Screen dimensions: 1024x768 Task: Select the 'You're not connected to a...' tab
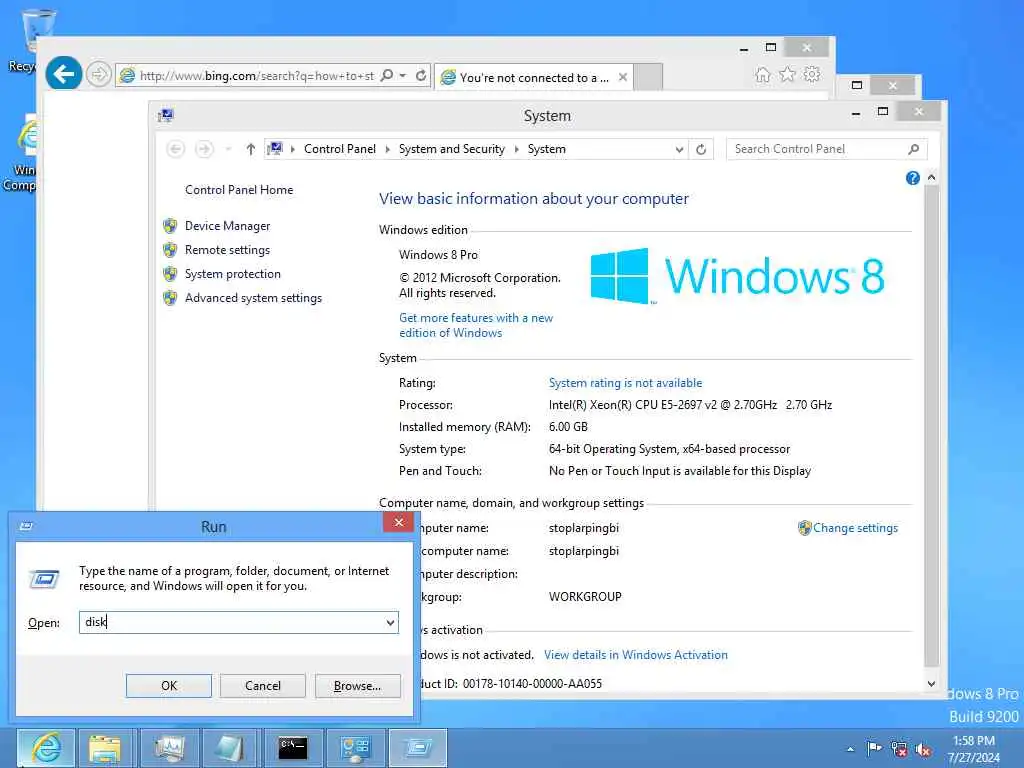(534, 77)
